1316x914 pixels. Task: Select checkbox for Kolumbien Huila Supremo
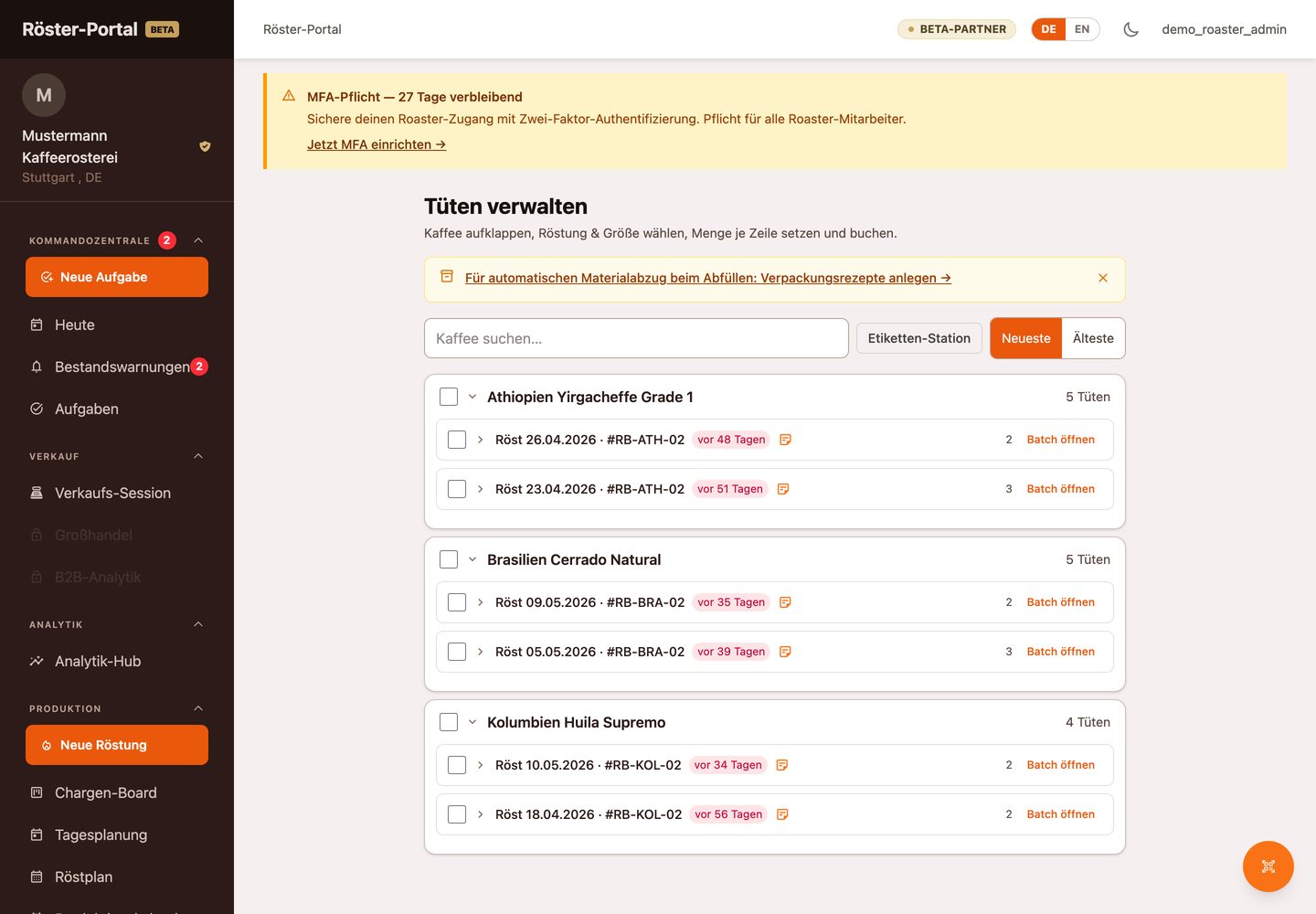click(x=449, y=722)
